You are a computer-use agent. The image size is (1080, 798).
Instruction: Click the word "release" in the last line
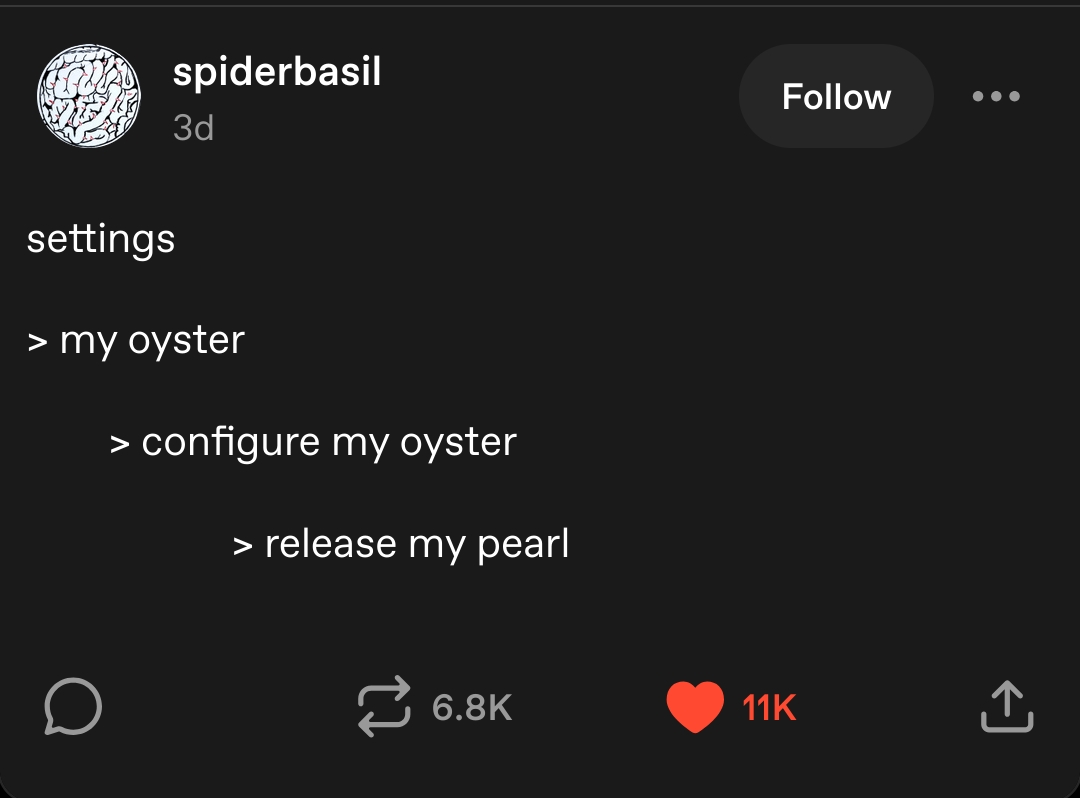(331, 544)
